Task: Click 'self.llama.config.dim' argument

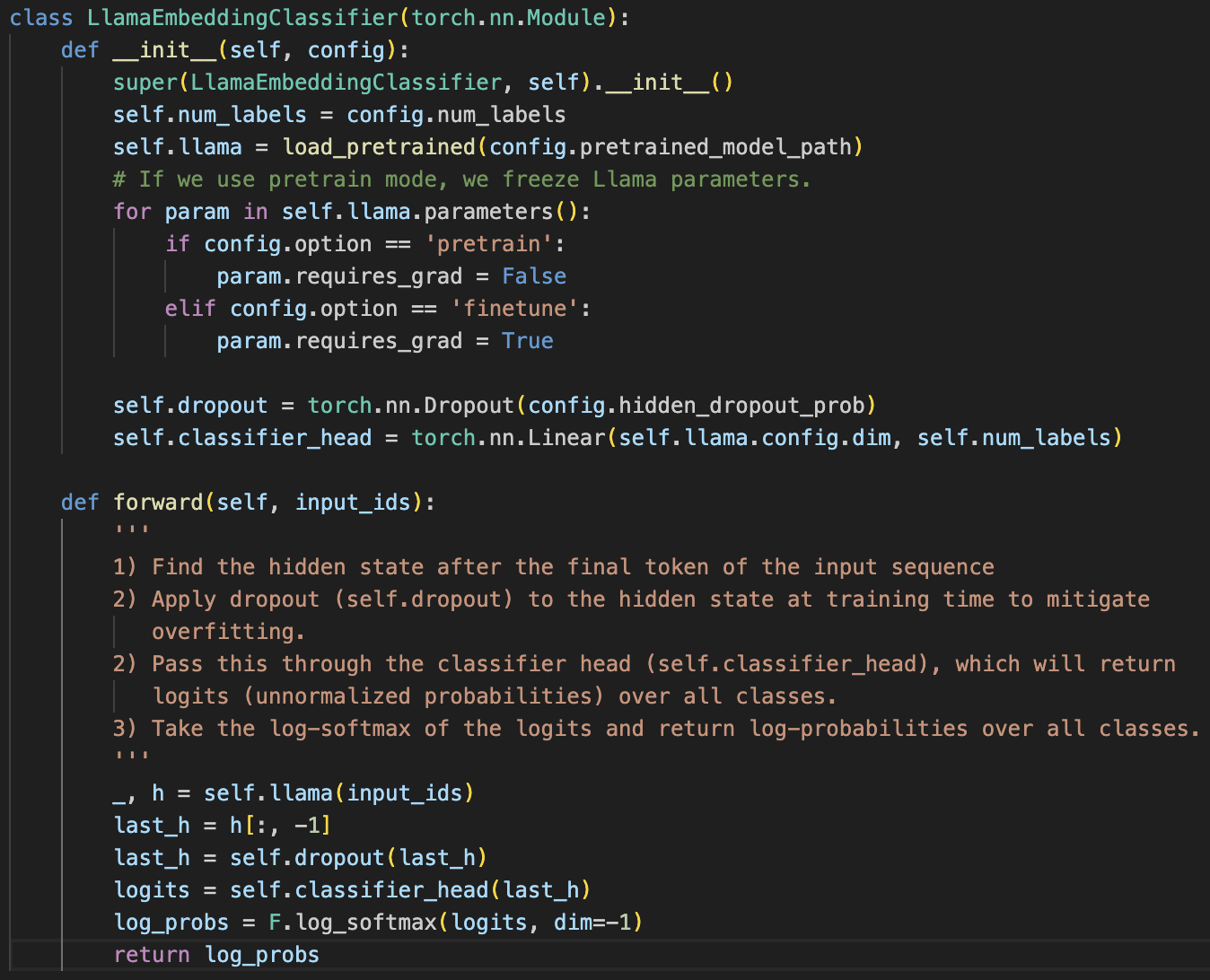Action: [x=755, y=437]
